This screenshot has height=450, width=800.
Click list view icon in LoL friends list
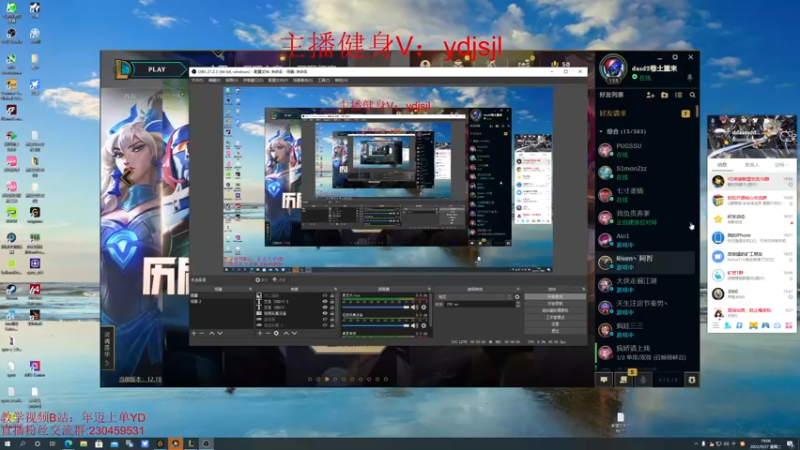(679, 95)
